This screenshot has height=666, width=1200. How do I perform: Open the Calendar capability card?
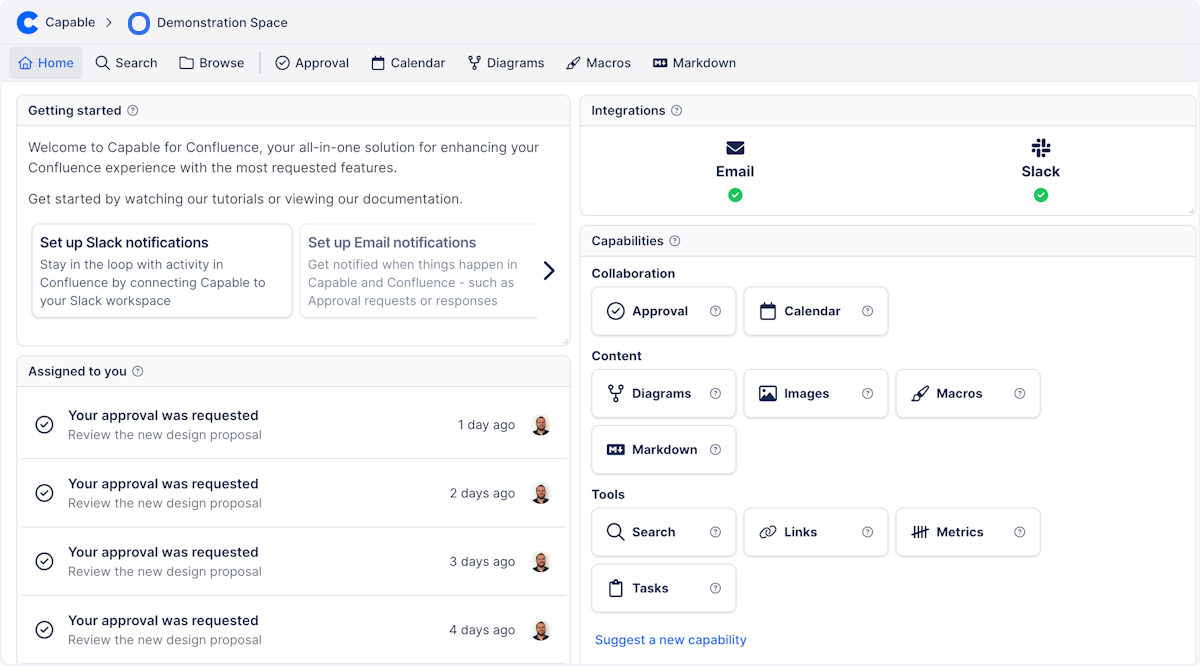pyautogui.click(x=816, y=311)
